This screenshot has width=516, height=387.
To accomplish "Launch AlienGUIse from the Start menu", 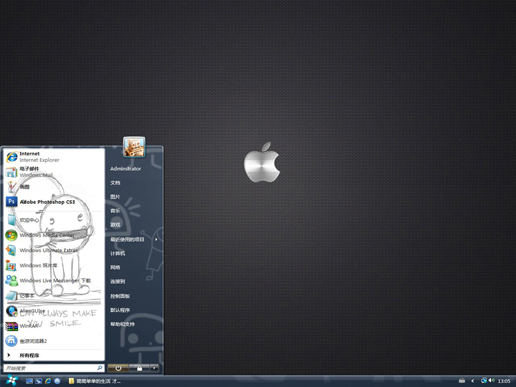I will click(54, 311).
